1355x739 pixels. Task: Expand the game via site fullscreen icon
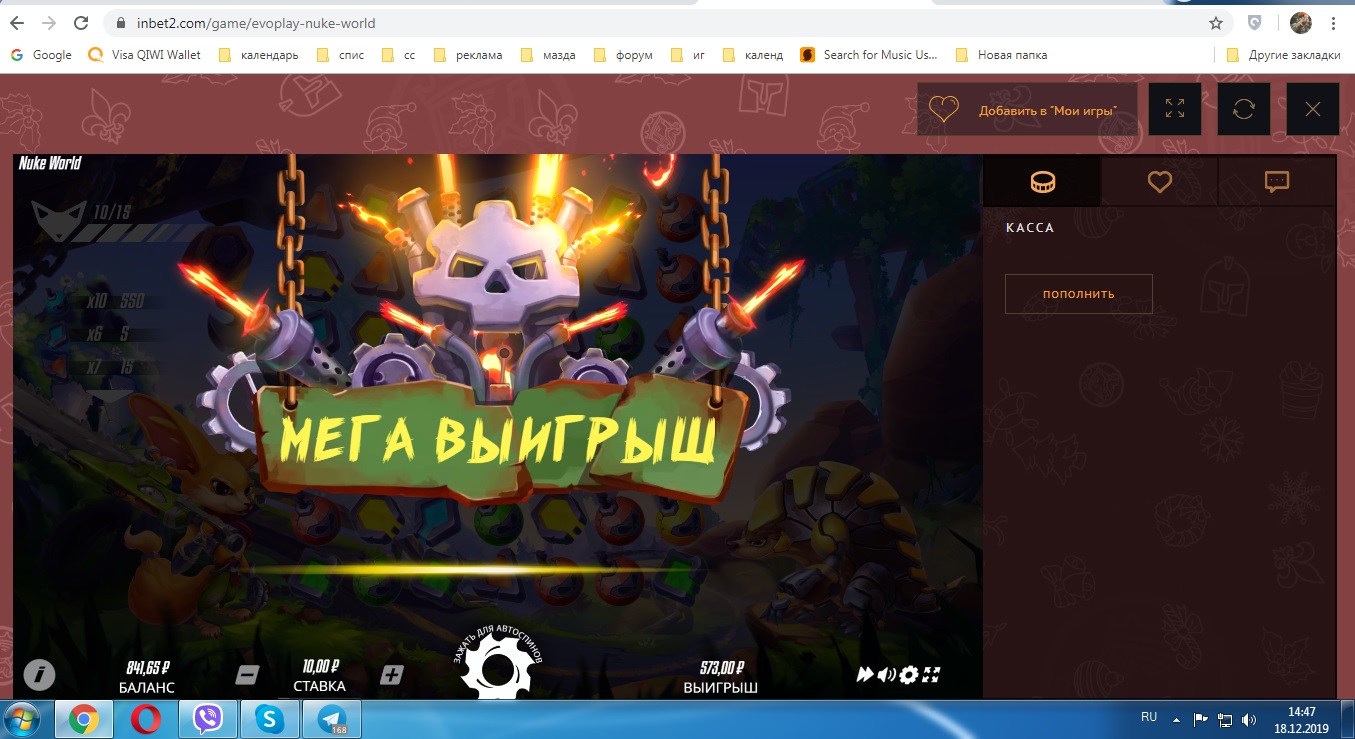tap(1175, 109)
